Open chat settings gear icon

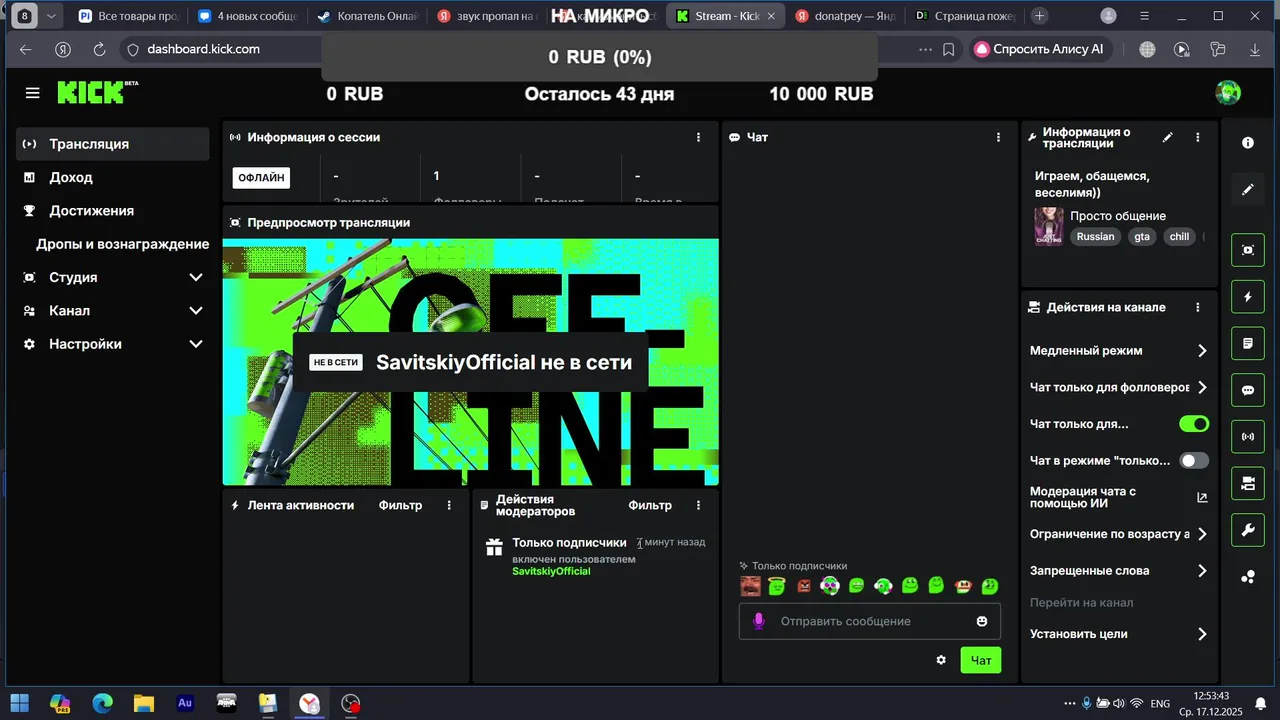click(941, 660)
